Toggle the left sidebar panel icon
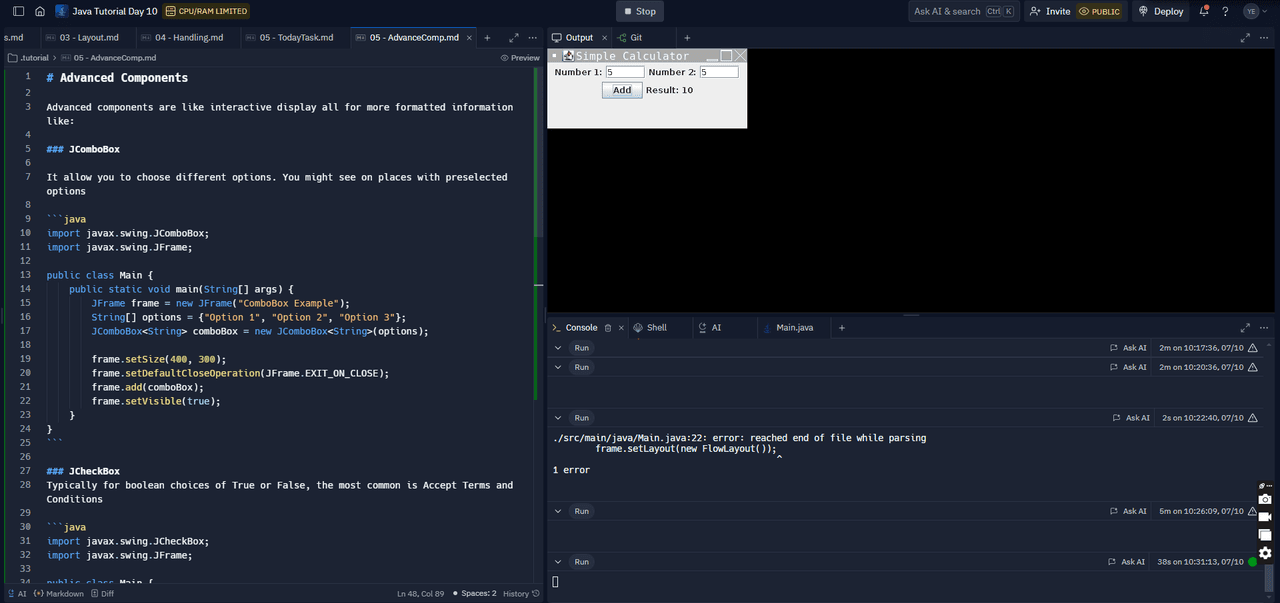Image resolution: width=1280 pixels, height=603 pixels. [18, 11]
